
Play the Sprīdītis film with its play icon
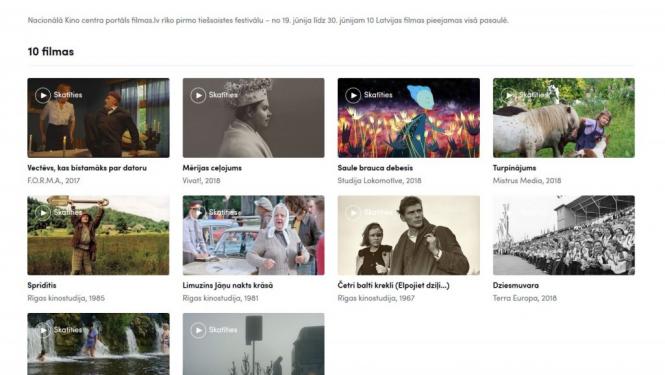(x=42, y=212)
